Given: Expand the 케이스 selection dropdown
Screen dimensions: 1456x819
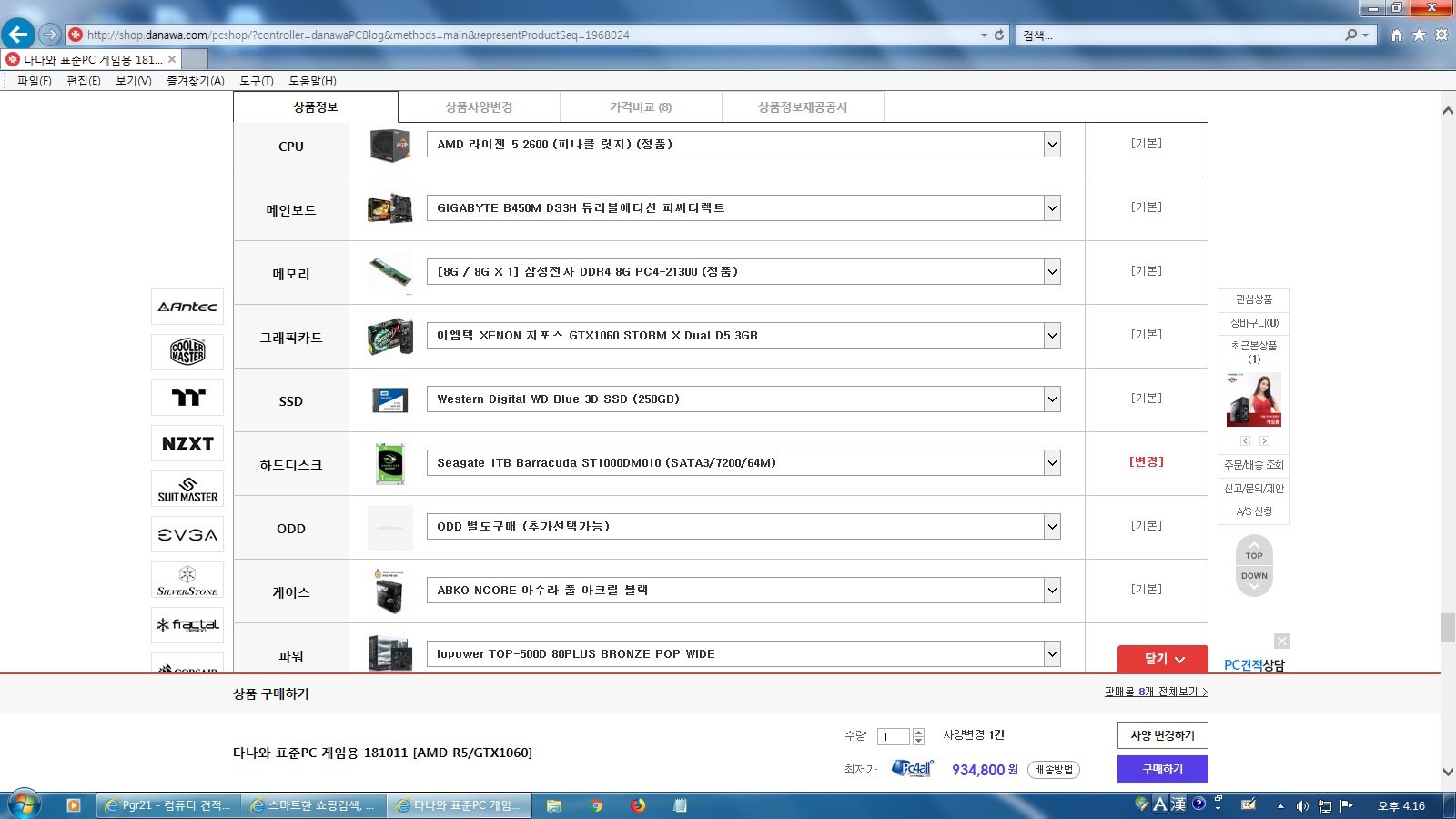Looking at the screenshot, I should point(1052,590).
